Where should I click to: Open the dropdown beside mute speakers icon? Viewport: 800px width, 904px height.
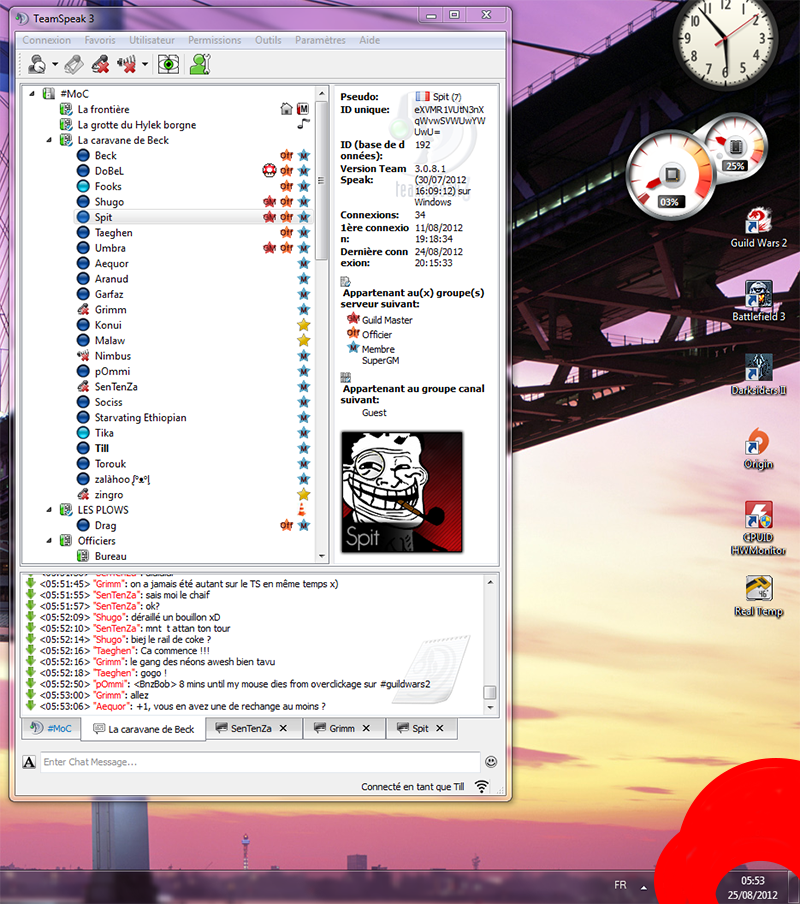tap(145, 64)
